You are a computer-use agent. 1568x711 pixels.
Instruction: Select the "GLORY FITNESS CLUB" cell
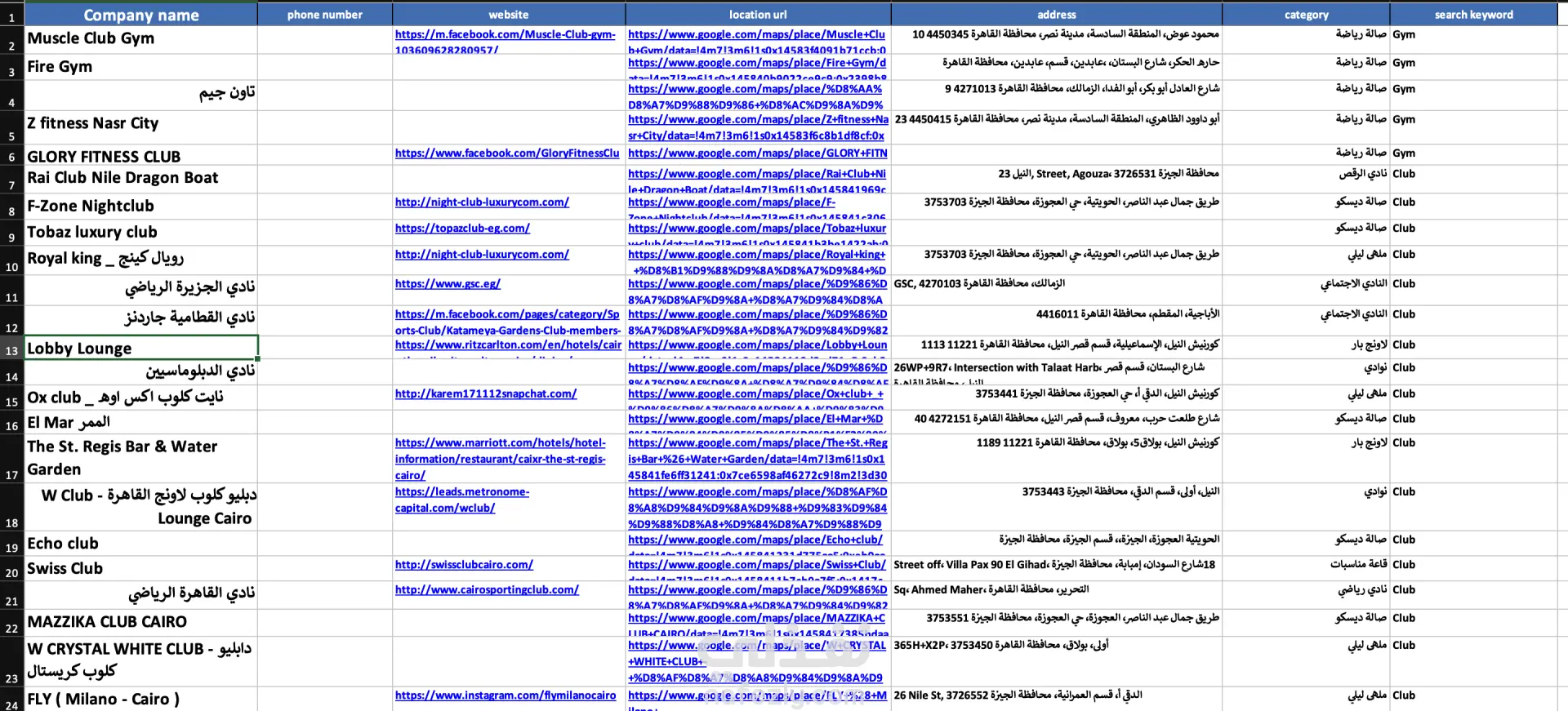pyautogui.click(x=141, y=156)
